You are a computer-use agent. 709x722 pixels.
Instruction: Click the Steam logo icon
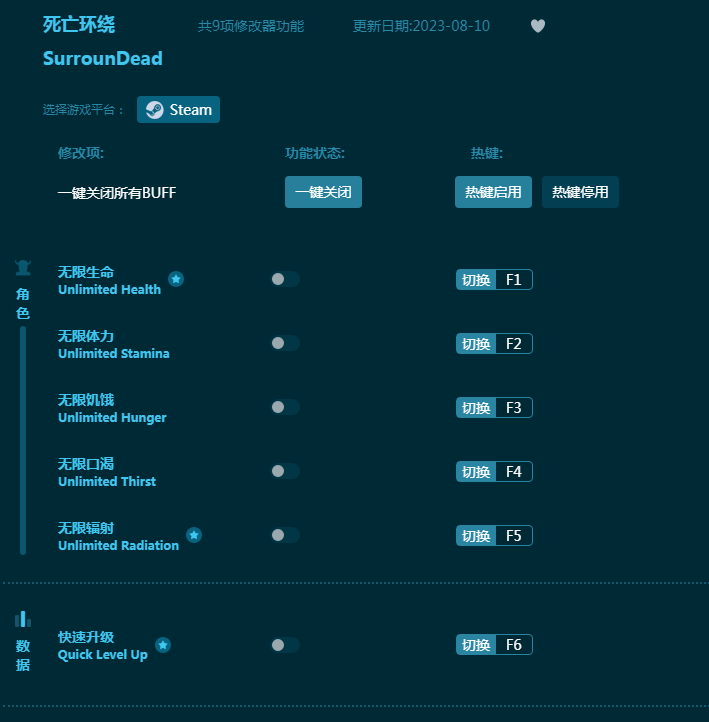pyautogui.click(x=154, y=110)
